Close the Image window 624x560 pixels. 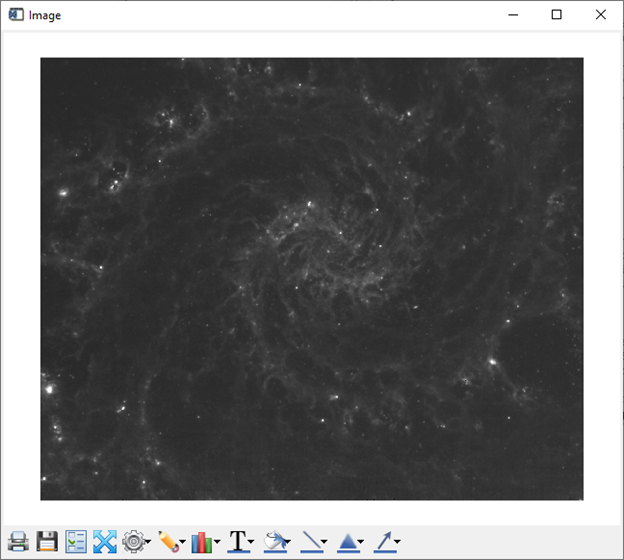coord(600,15)
